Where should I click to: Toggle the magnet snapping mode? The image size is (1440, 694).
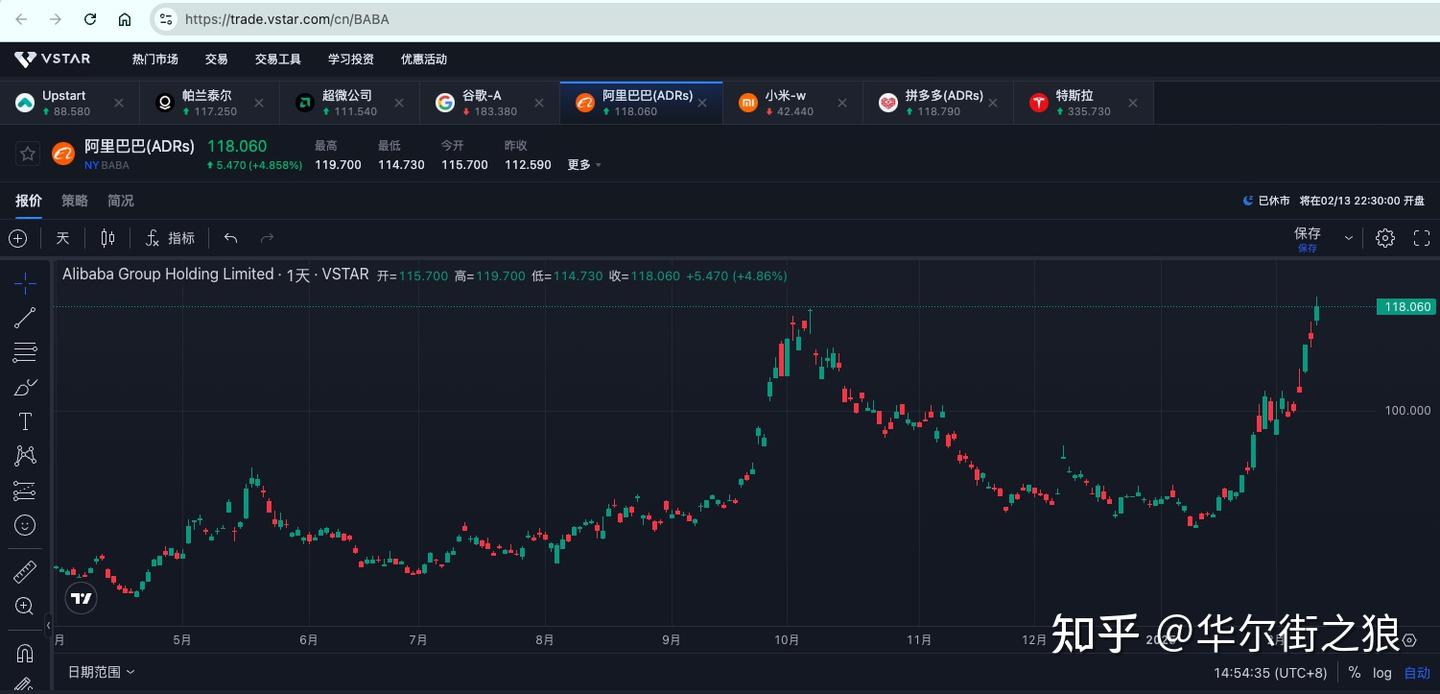[x=25, y=653]
